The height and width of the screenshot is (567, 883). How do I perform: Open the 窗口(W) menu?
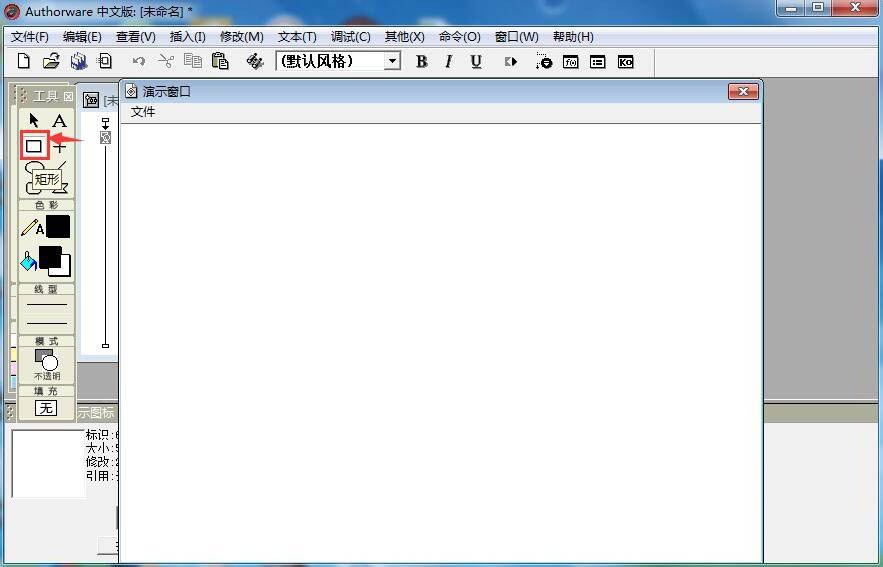point(516,37)
